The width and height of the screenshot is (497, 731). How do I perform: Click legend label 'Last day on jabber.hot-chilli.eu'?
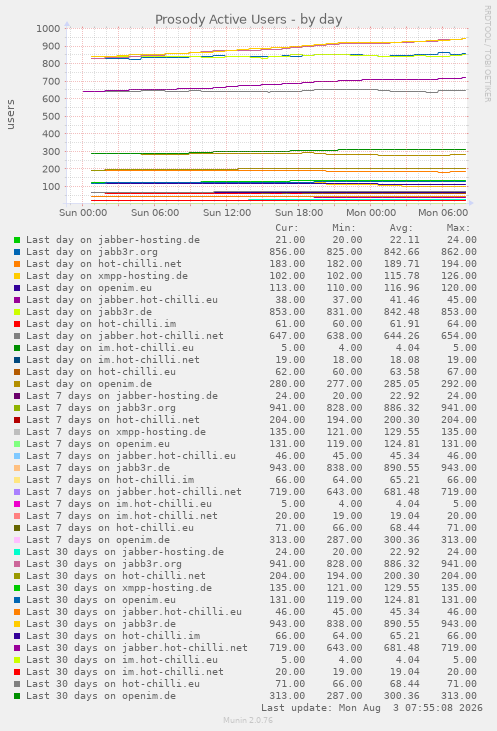[122, 300]
